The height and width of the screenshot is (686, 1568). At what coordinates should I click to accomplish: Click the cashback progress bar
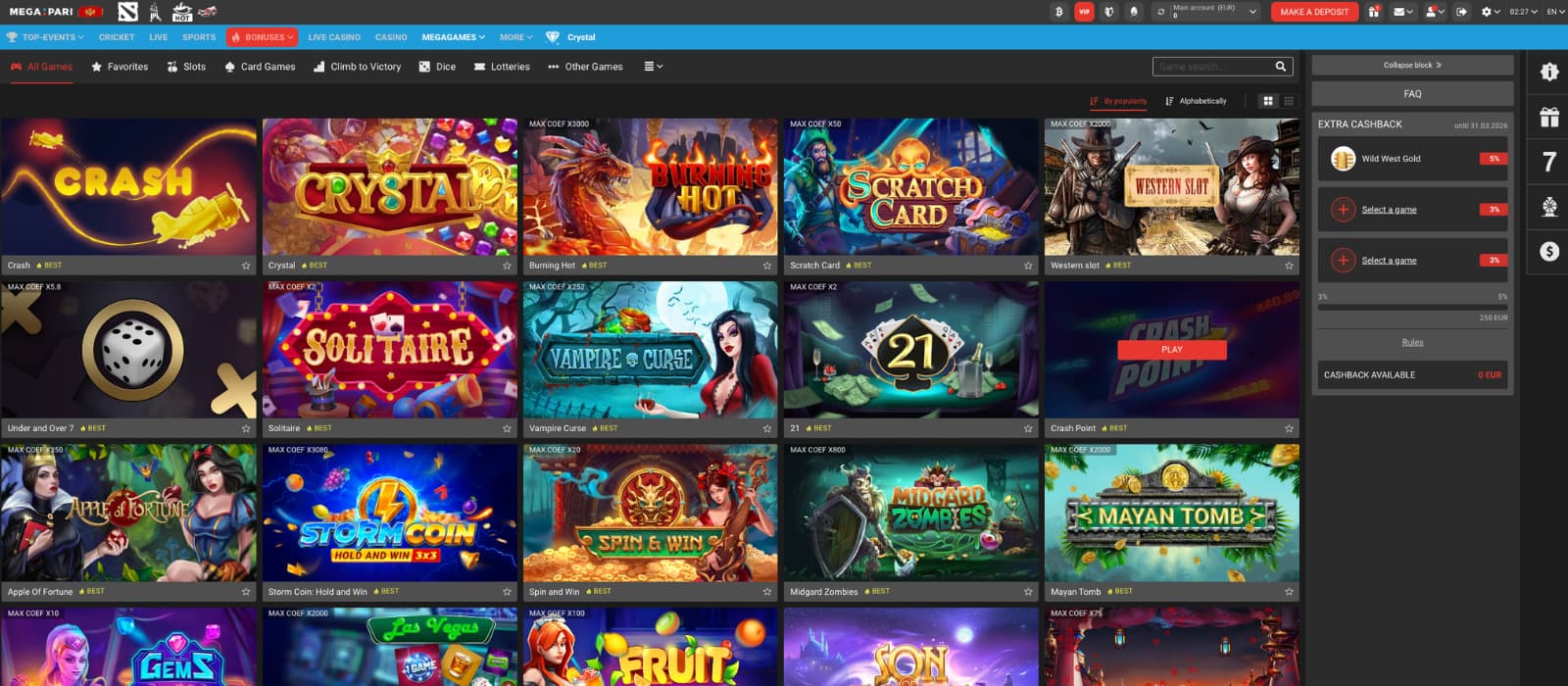pos(1412,307)
